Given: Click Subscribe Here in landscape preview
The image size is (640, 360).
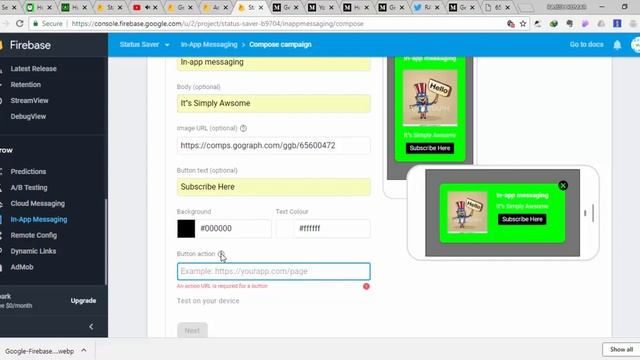Looking at the screenshot, I should (x=522, y=219).
